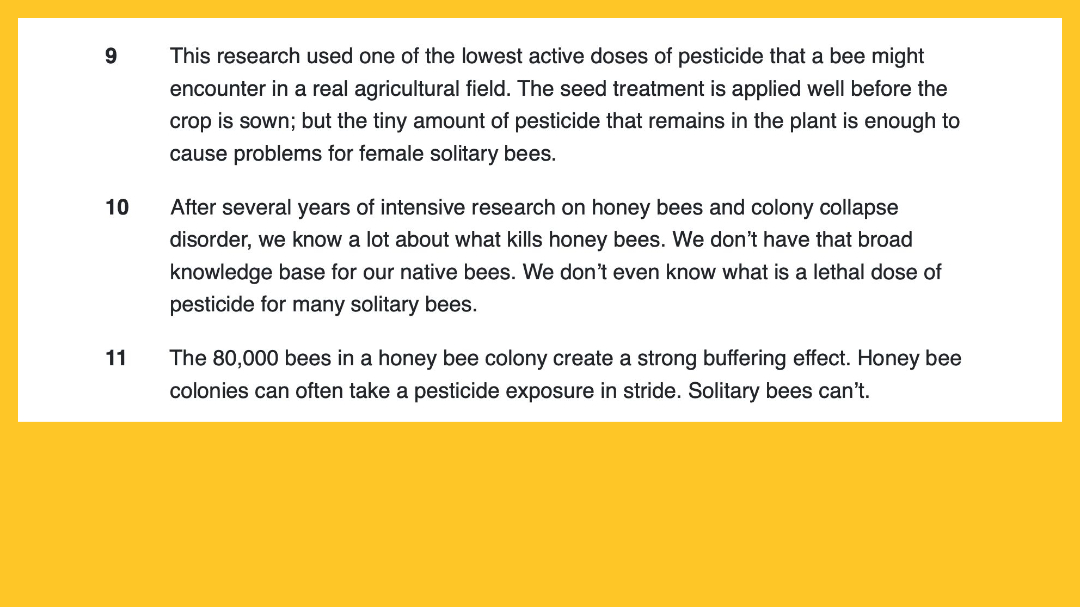1080x607 pixels.
Task: Click paragraph number 11
Action: click(116, 358)
